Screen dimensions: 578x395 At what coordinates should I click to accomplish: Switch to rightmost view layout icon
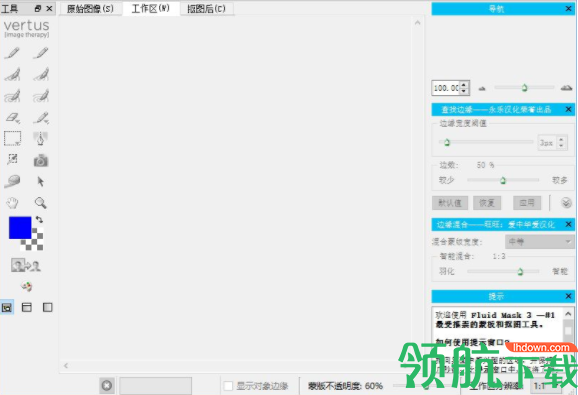click(x=48, y=307)
